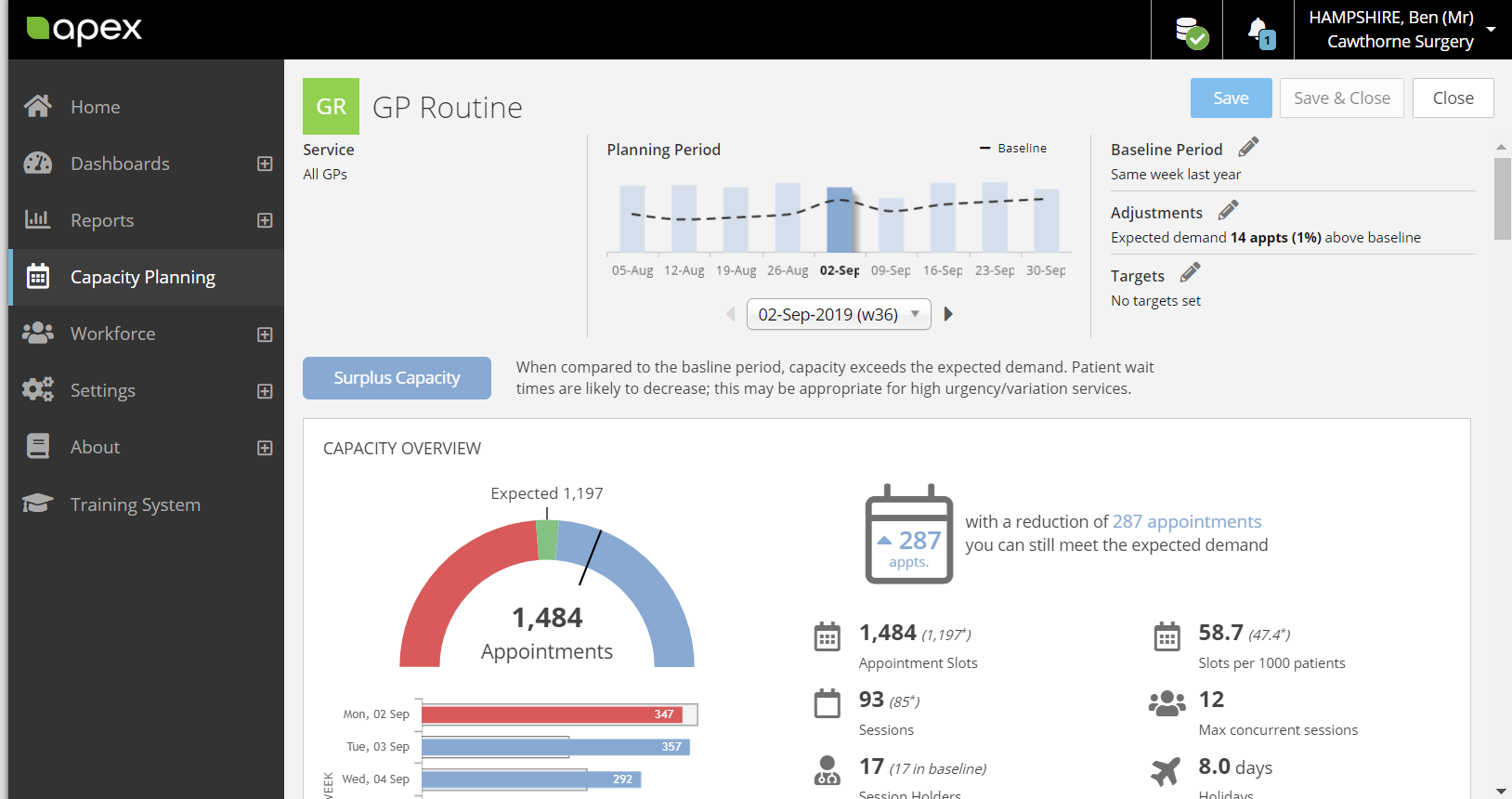Click the Workforce people icon
The height and width of the screenshot is (799, 1512).
(38, 334)
